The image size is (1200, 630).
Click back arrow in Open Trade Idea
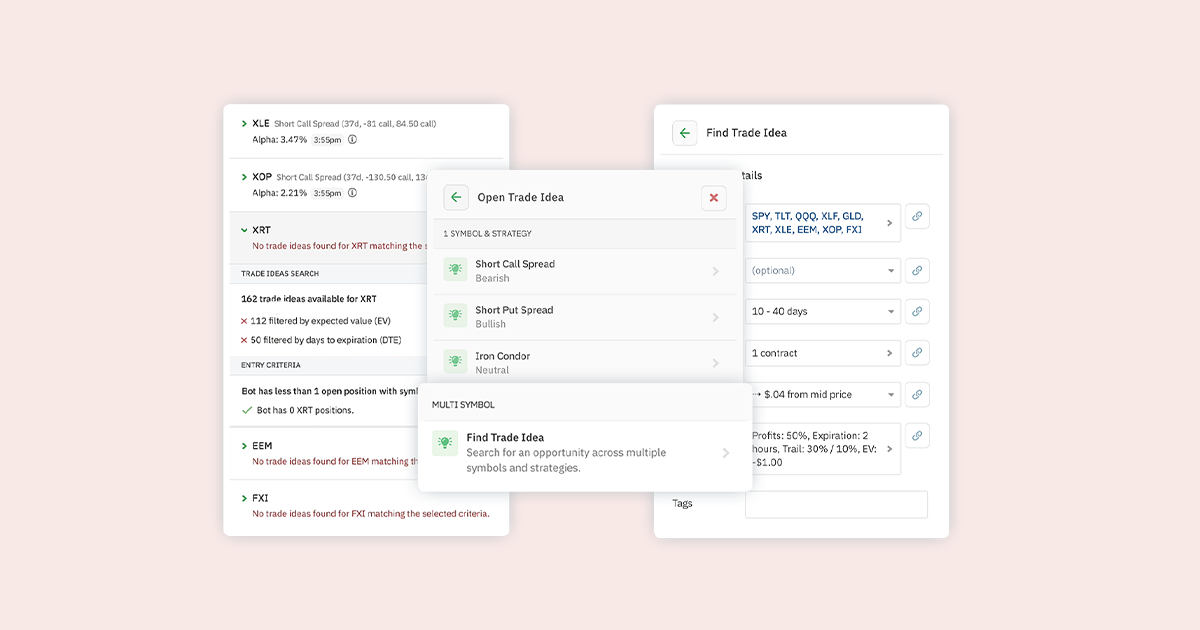(456, 197)
